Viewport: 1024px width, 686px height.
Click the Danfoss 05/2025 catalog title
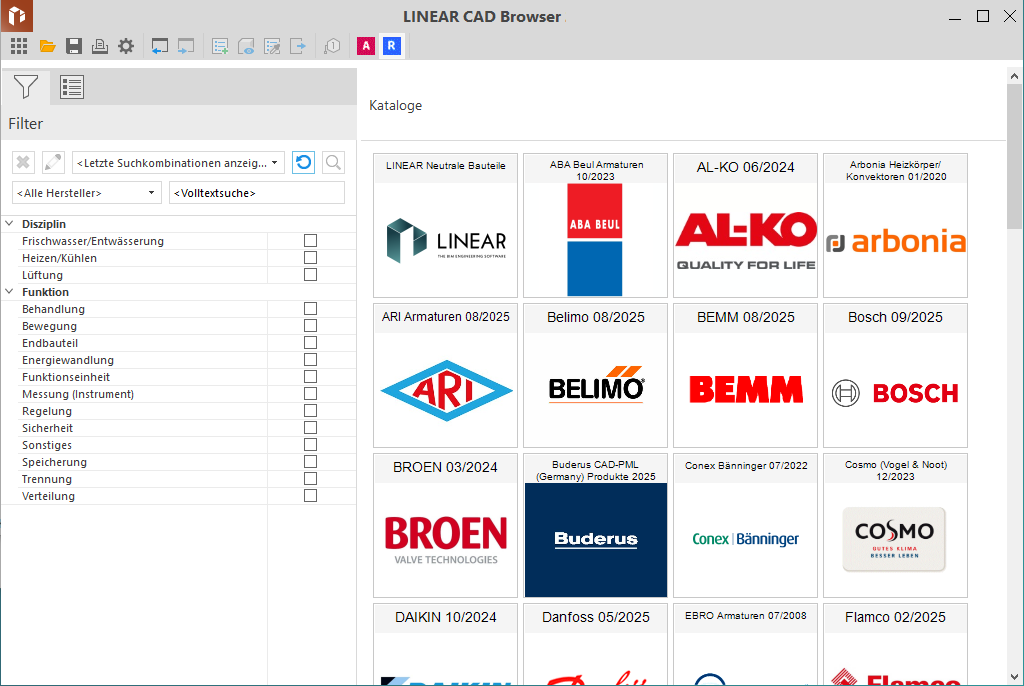coord(596,617)
